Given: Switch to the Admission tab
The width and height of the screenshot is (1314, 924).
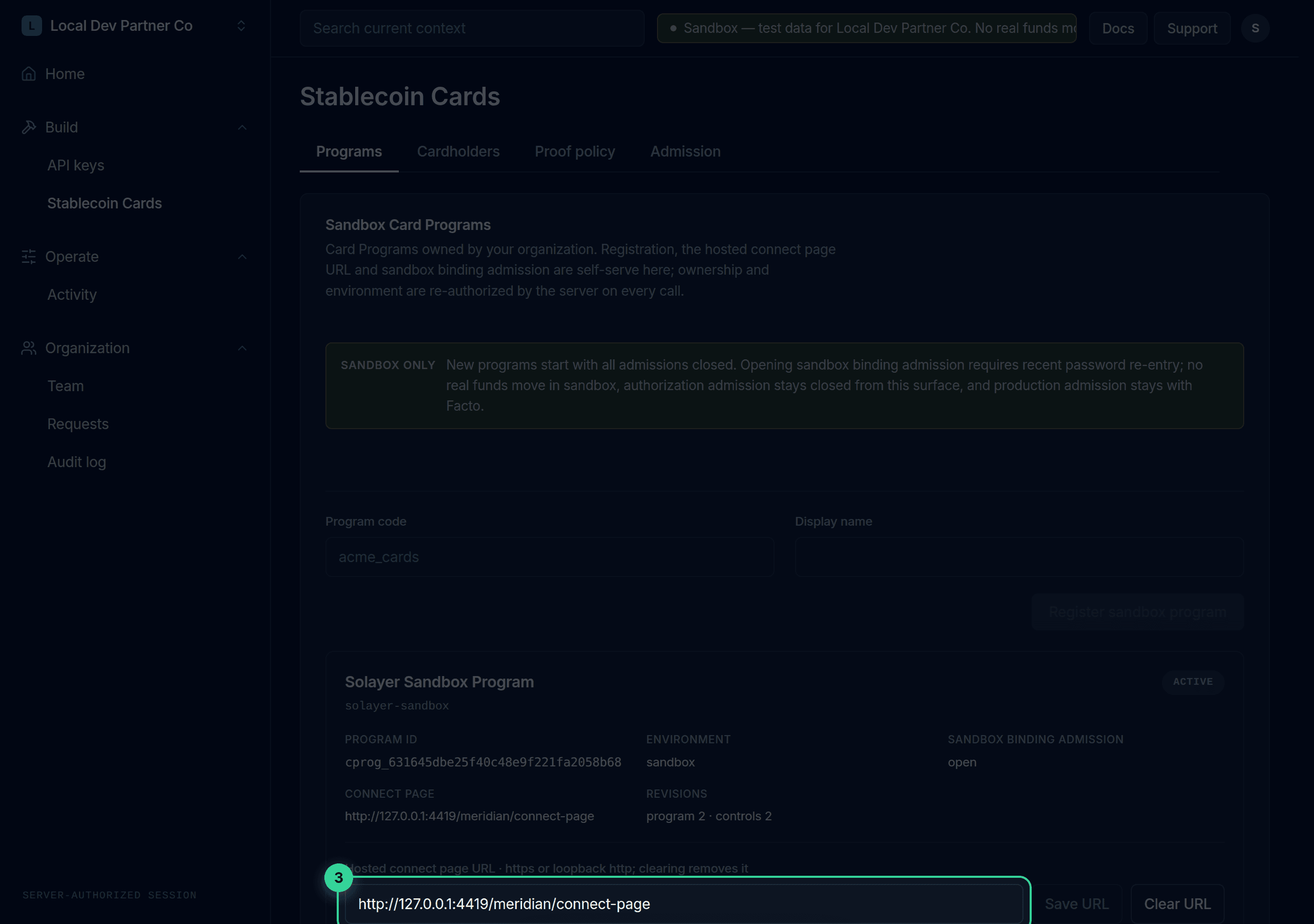Looking at the screenshot, I should (686, 152).
